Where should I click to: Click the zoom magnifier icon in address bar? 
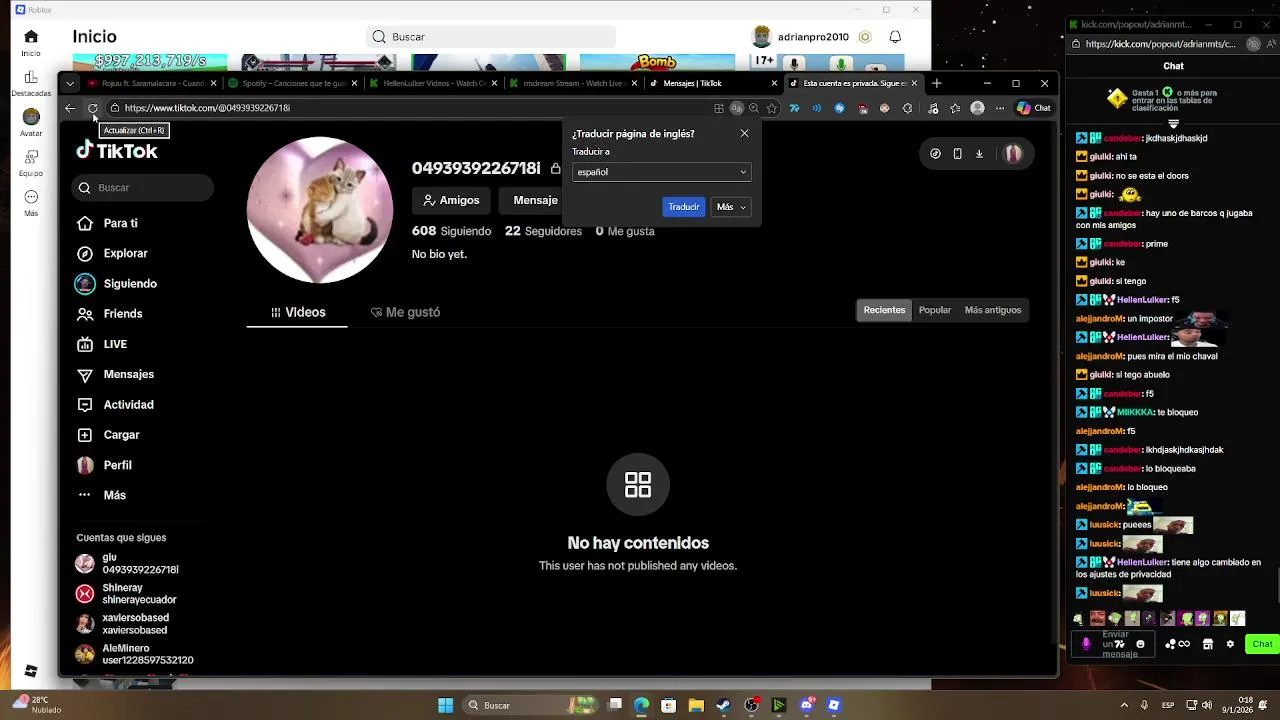click(754, 108)
